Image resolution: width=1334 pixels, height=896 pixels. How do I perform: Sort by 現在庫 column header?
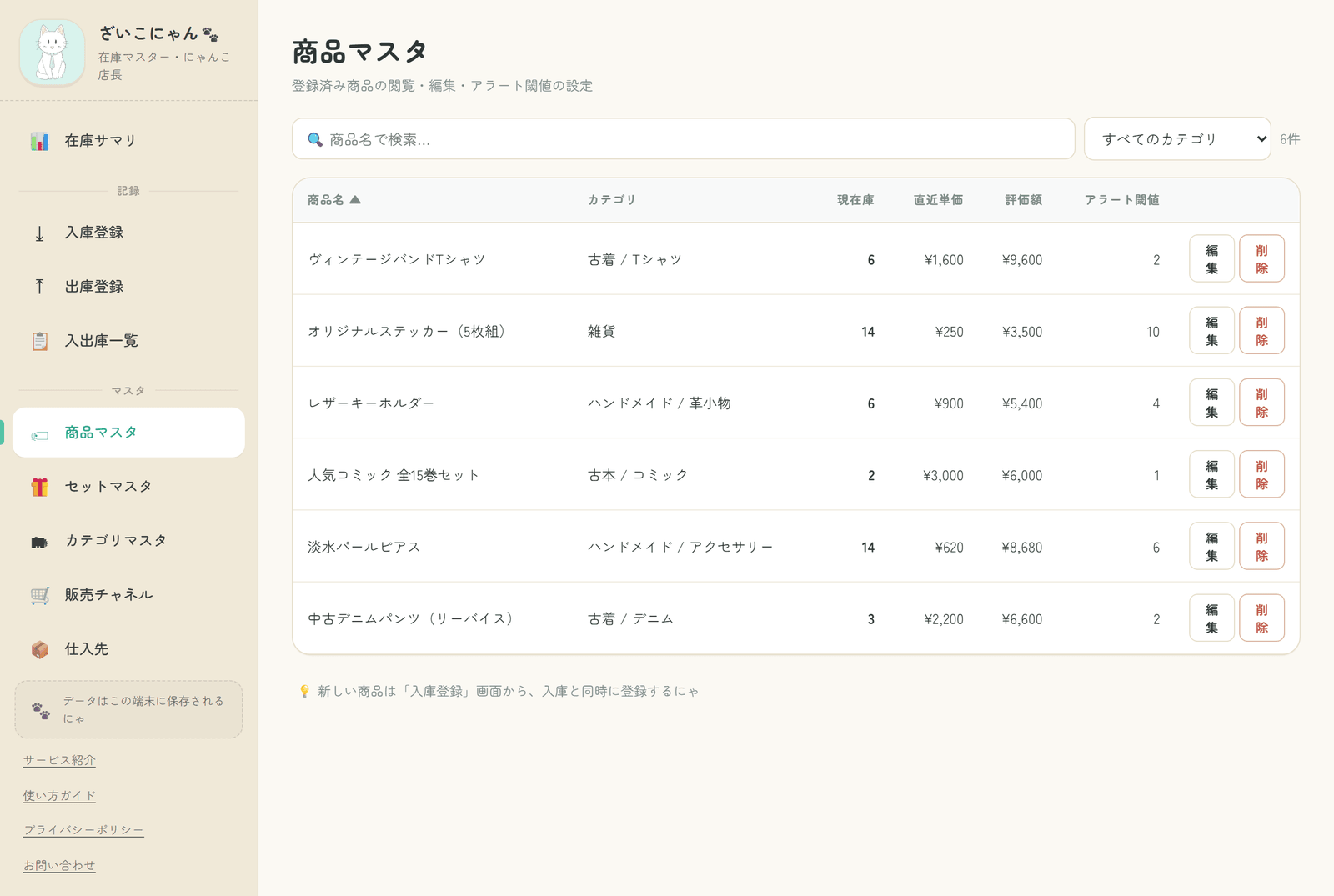[x=855, y=199]
